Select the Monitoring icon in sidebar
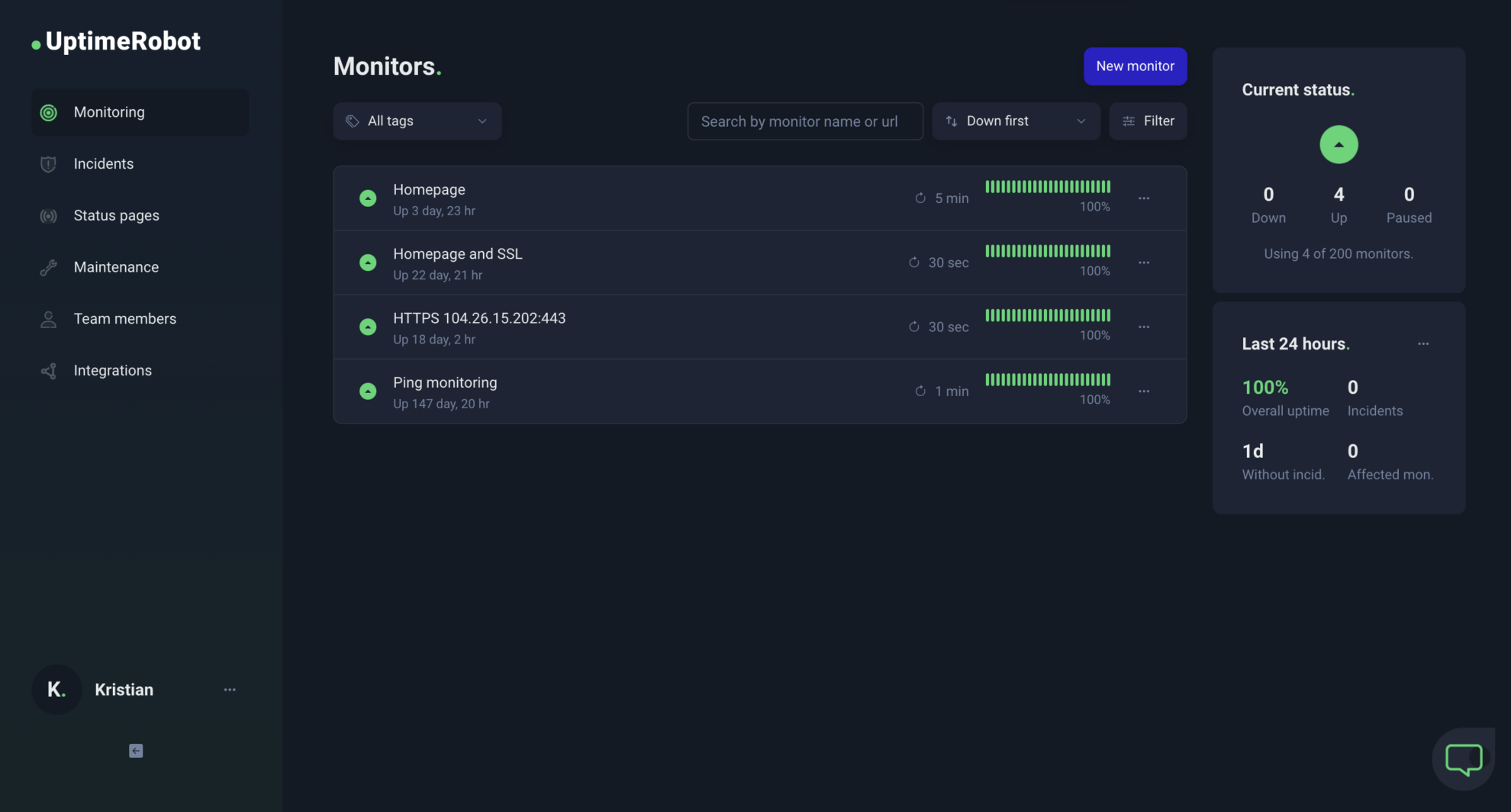The width and height of the screenshot is (1511, 812). 48,112
